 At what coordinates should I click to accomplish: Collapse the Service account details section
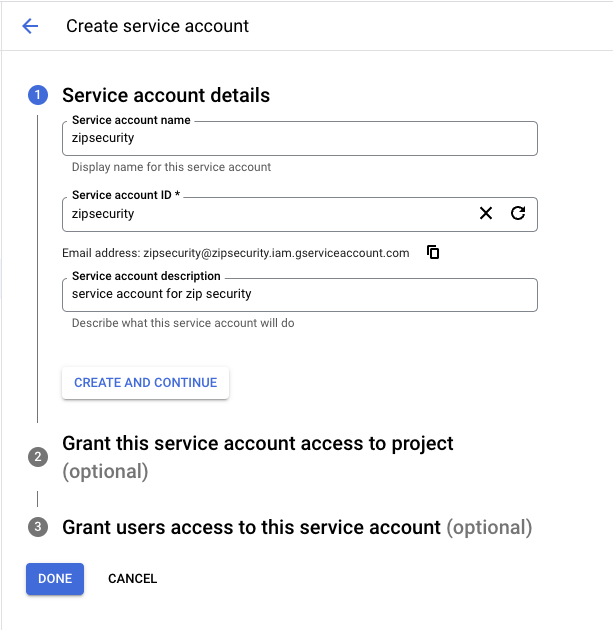point(166,96)
